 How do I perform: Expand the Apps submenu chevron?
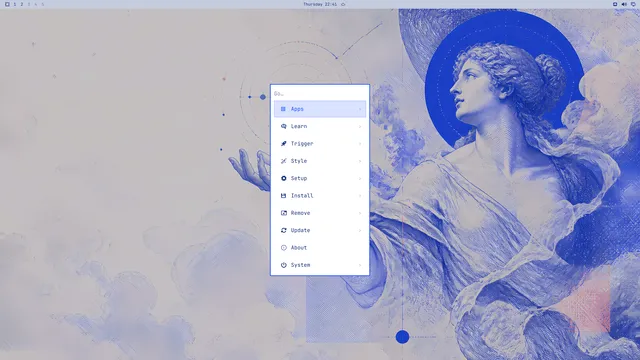360,109
